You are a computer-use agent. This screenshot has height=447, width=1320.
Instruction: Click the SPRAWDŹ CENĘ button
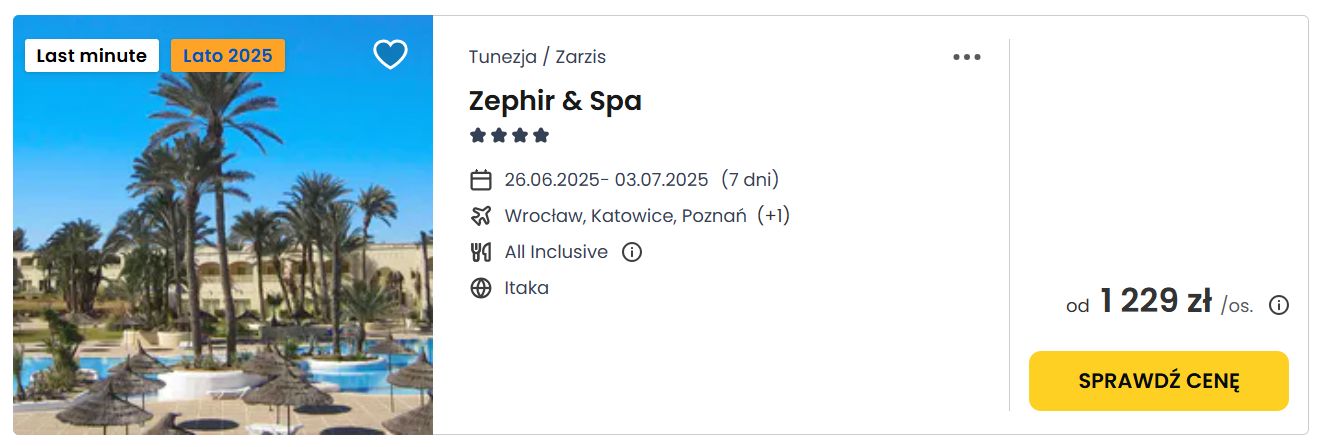[1159, 381]
